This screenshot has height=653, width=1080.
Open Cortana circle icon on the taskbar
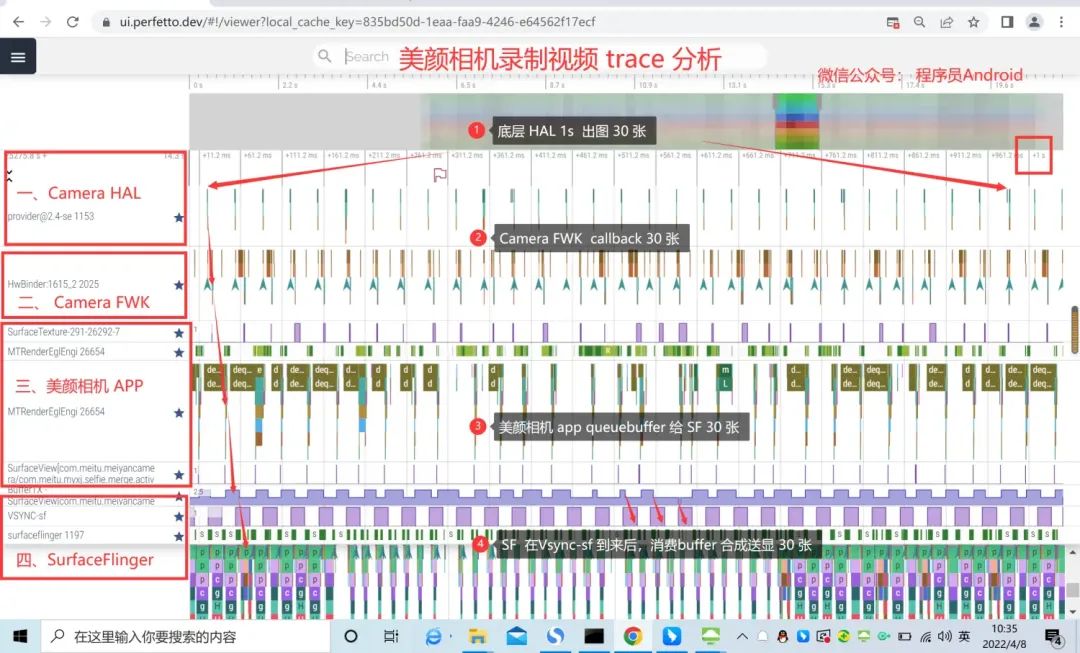coord(351,636)
